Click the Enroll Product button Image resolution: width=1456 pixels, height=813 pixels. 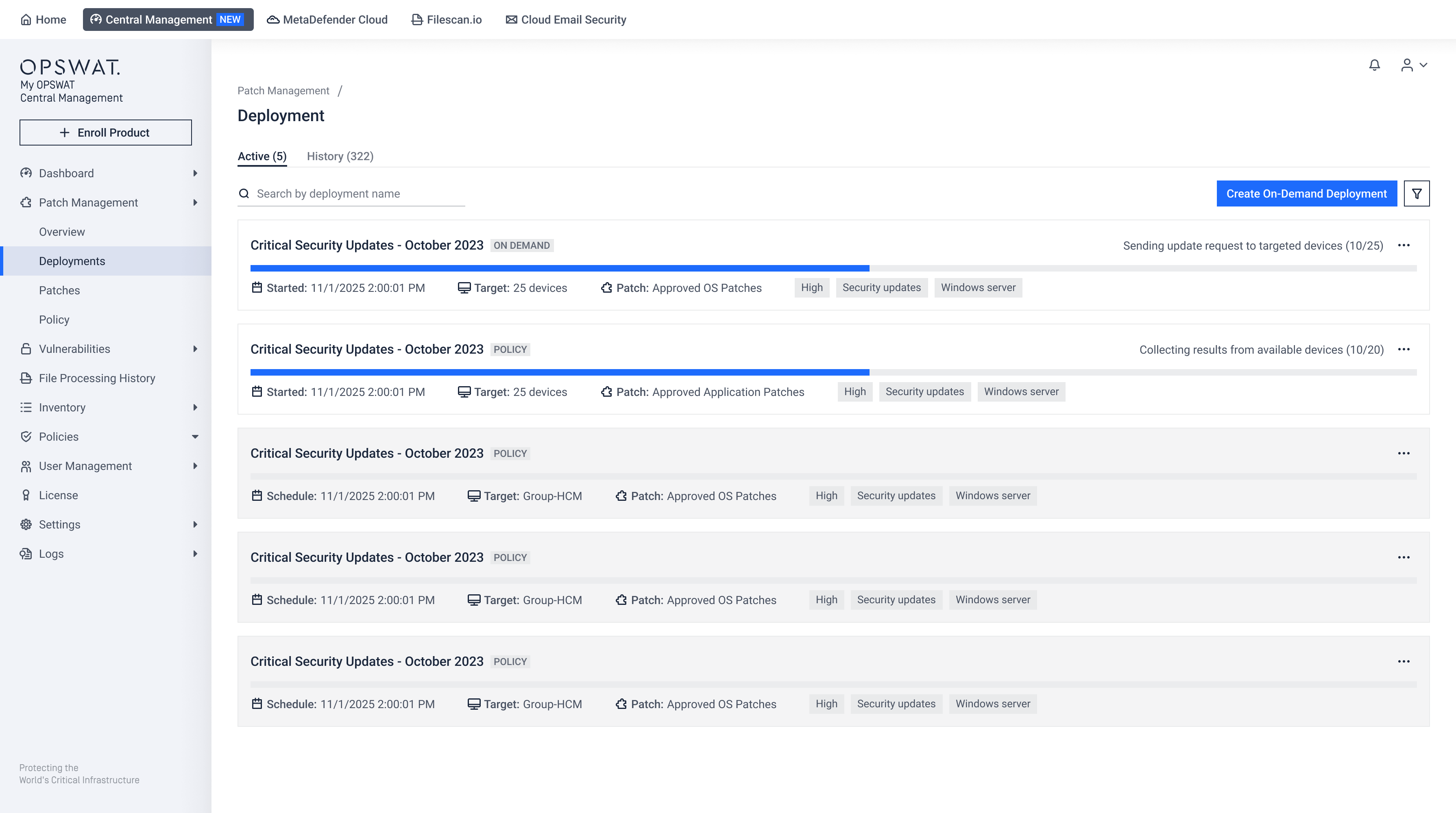(106, 132)
